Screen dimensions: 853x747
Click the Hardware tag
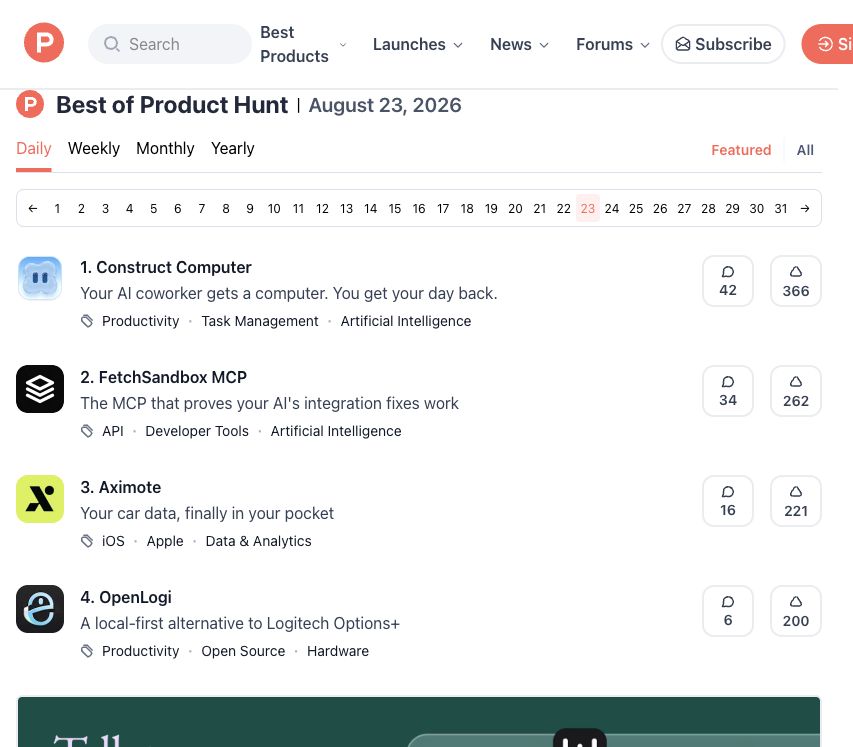338,651
